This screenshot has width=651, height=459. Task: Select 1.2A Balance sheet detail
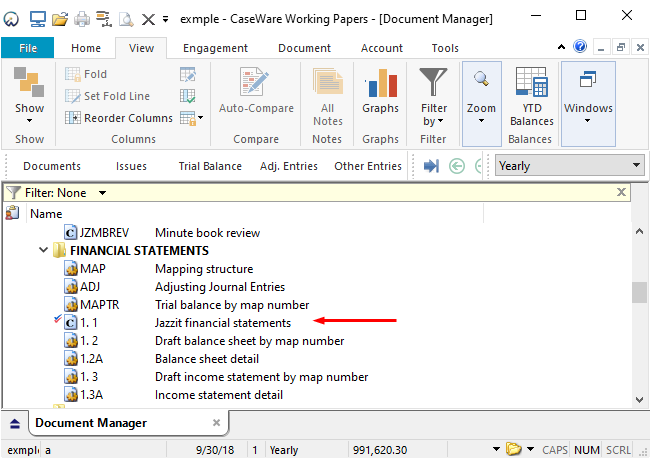point(162,359)
